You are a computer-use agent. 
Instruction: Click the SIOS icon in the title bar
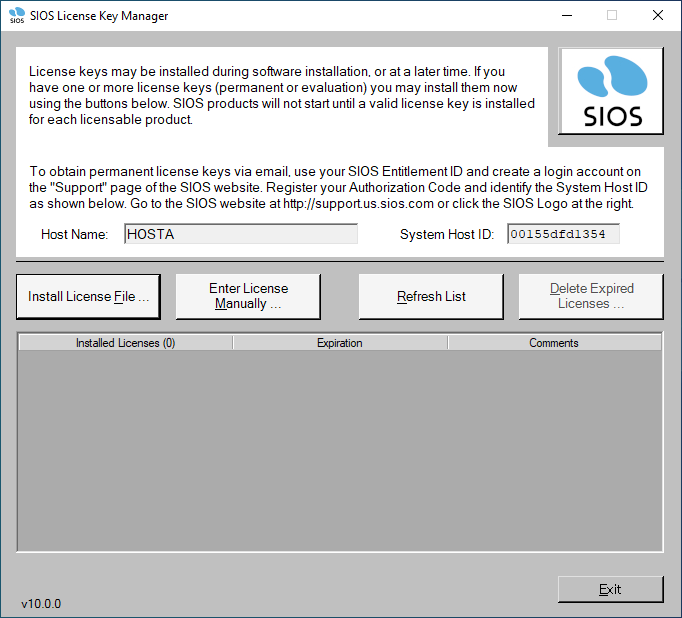pyautogui.click(x=17, y=15)
